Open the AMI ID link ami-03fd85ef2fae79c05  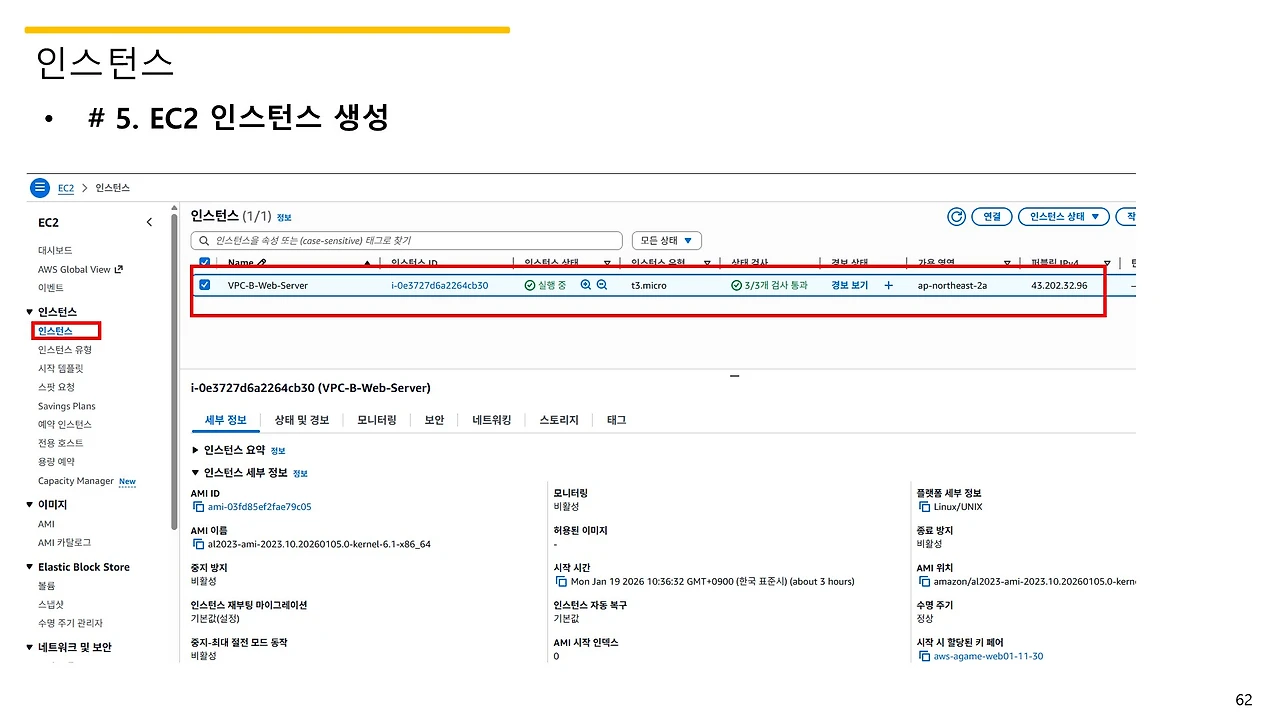260,507
